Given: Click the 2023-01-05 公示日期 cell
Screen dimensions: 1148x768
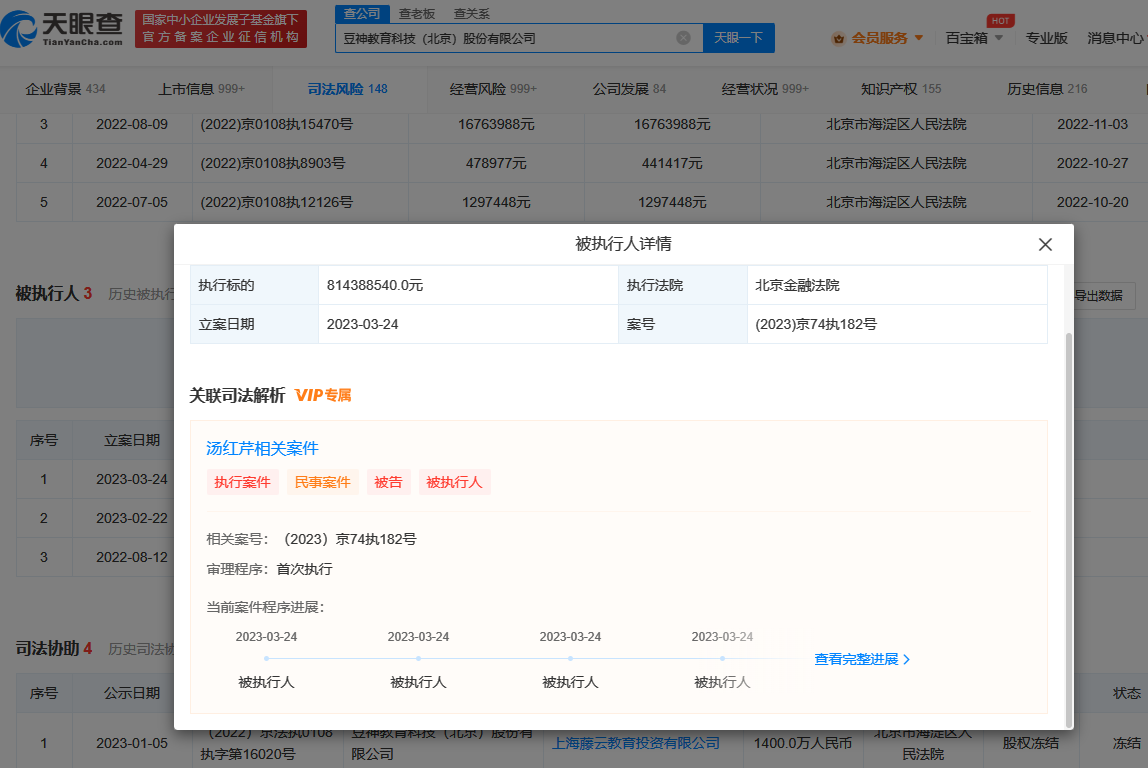Looking at the screenshot, I should (132, 744).
